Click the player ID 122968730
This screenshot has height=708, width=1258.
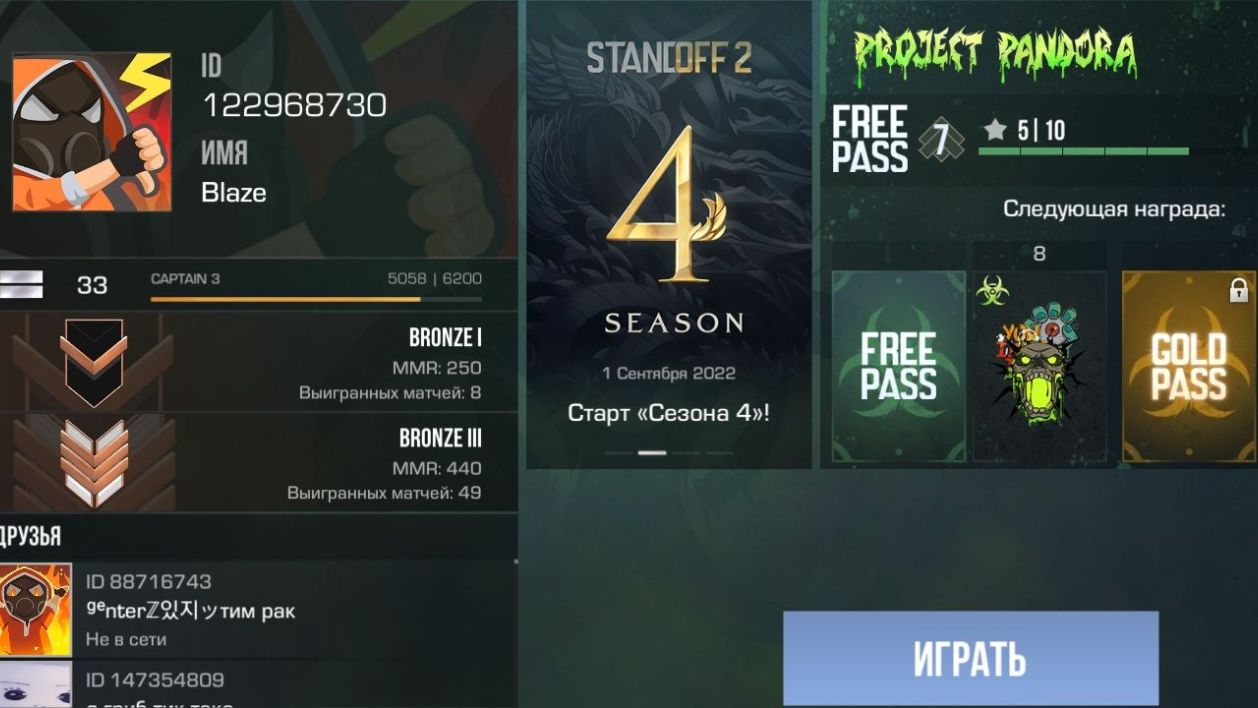[x=294, y=104]
